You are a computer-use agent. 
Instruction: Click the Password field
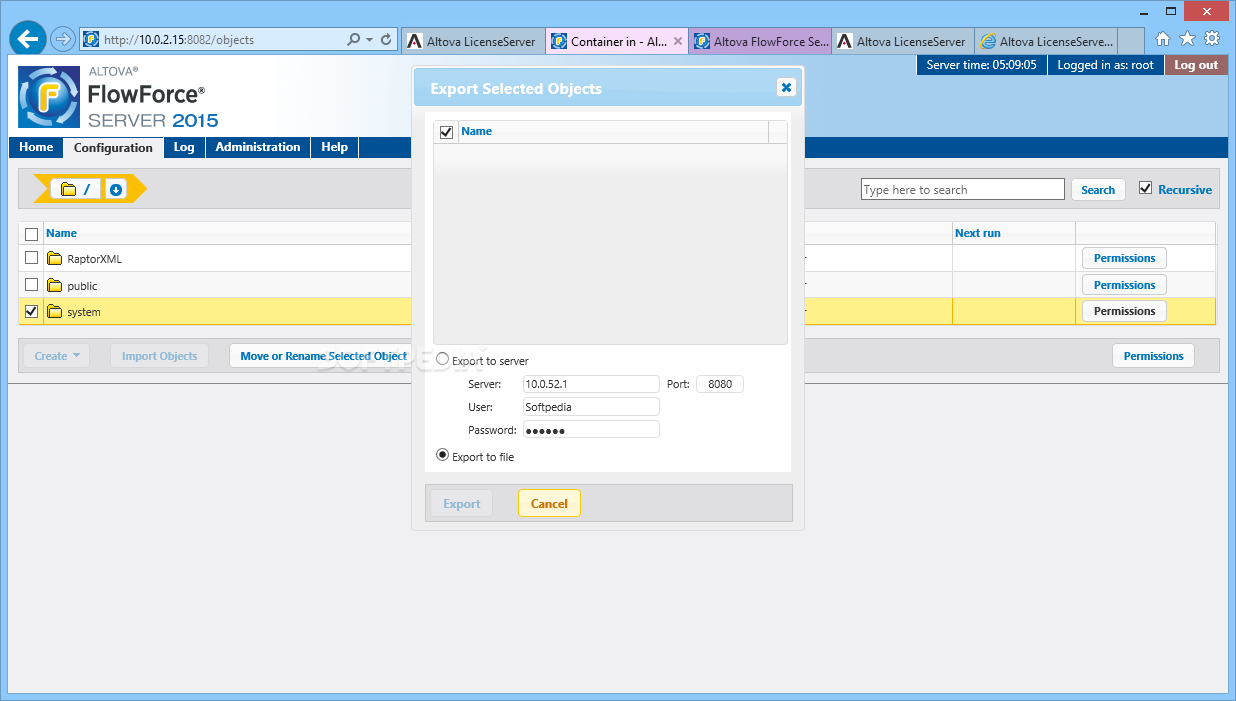(x=591, y=430)
